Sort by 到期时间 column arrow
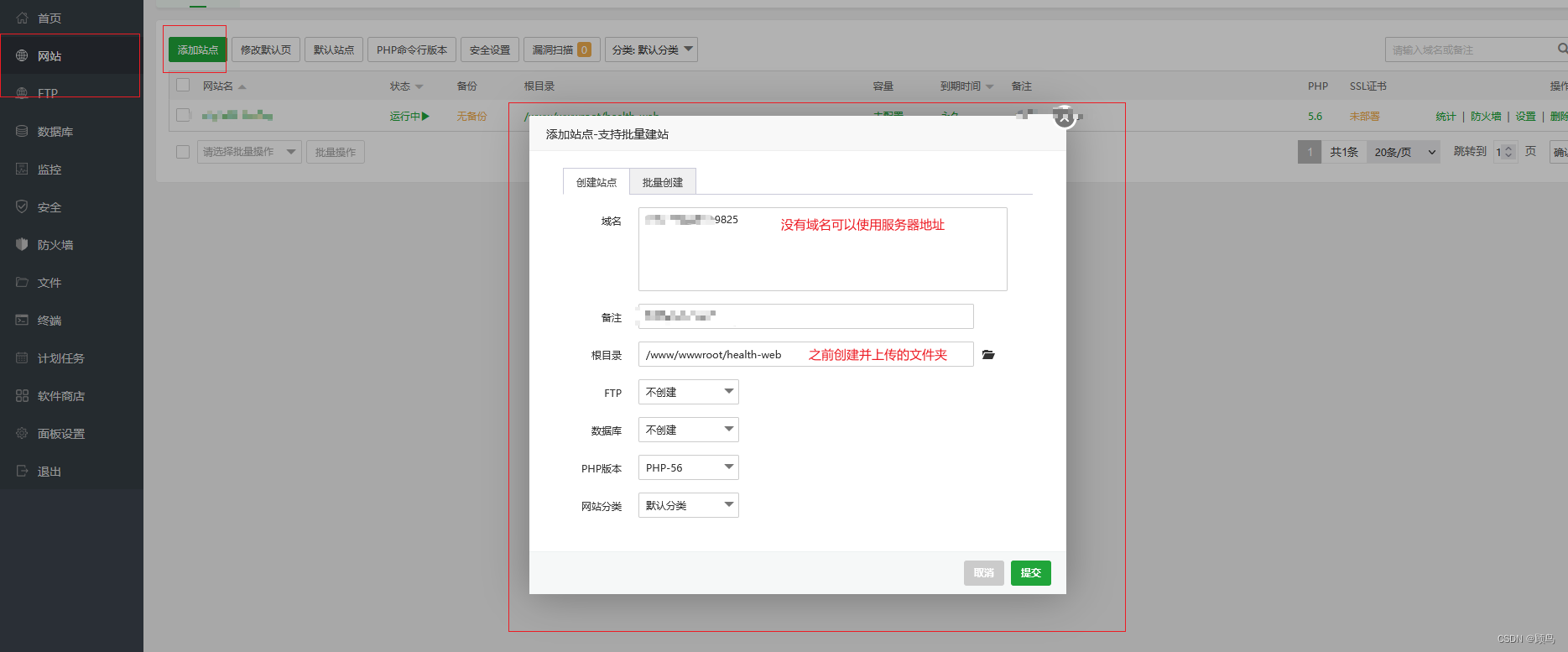The height and width of the screenshot is (652, 1568). (990, 86)
